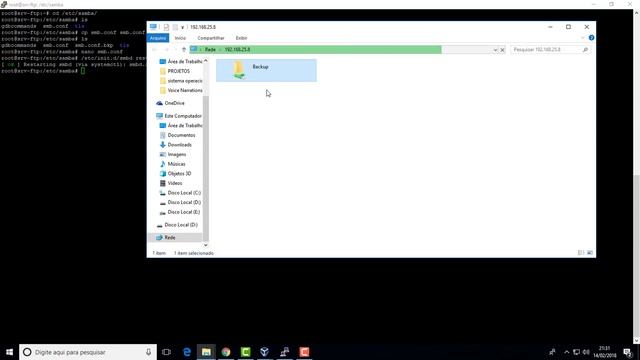Click the clock and date in taskbar

click(x=604, y=352)
